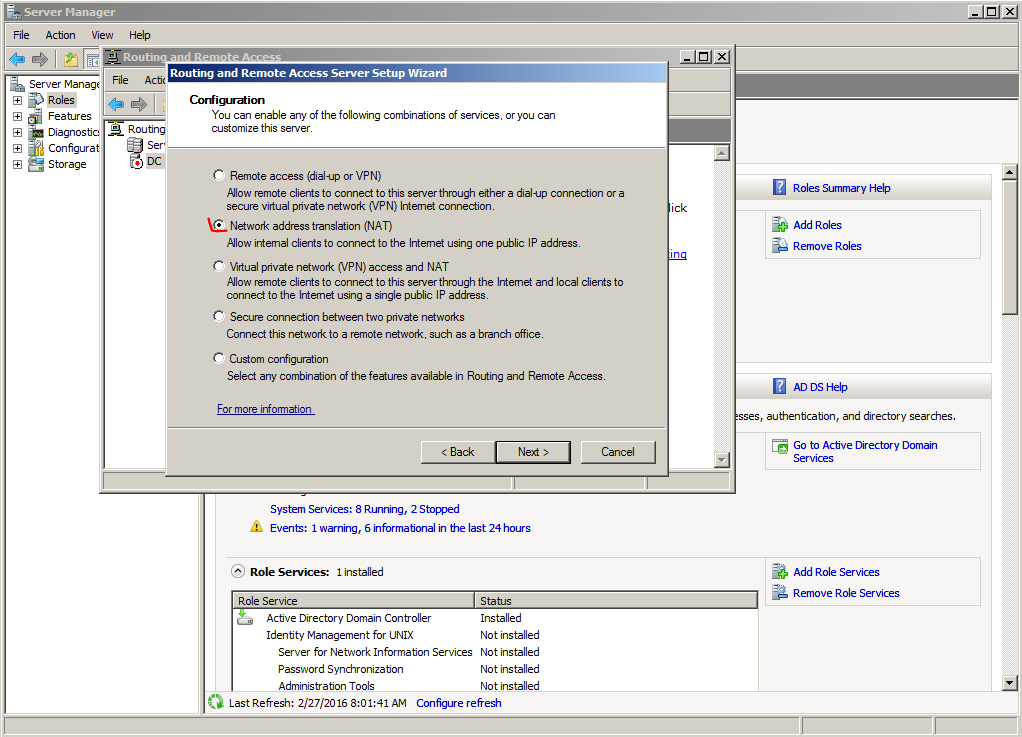Click back arrow in Routing and Remote Access toolbar
The image size is (1022, 737).
116,104
